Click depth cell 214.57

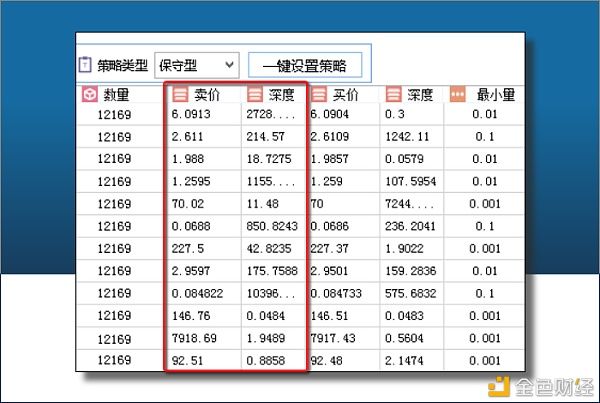point(266,137)
